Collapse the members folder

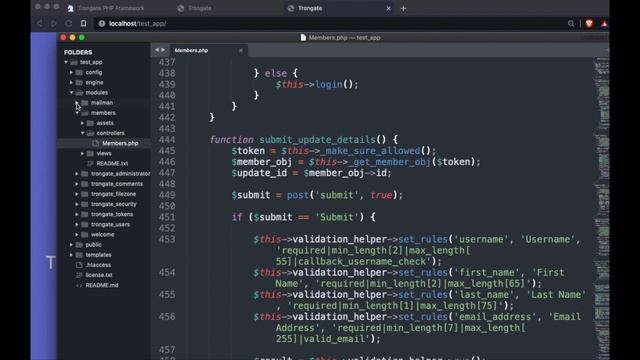click(x=77, y=113)
